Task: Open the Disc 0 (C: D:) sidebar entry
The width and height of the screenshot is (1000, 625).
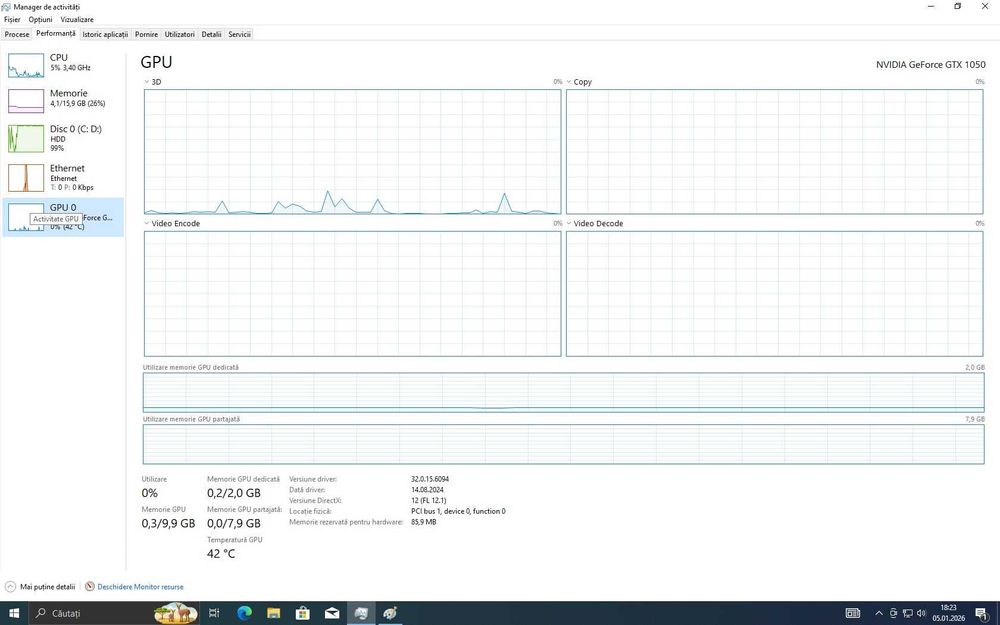Action: click(62, 138)
